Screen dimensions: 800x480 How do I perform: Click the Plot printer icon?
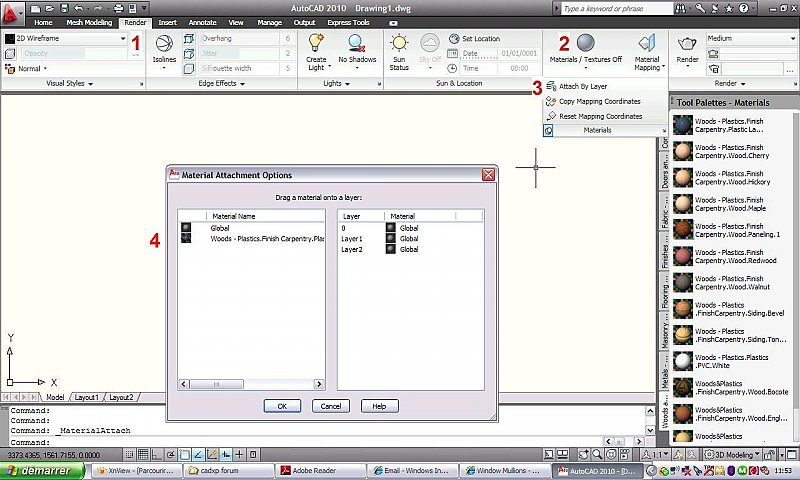point(118,8)
